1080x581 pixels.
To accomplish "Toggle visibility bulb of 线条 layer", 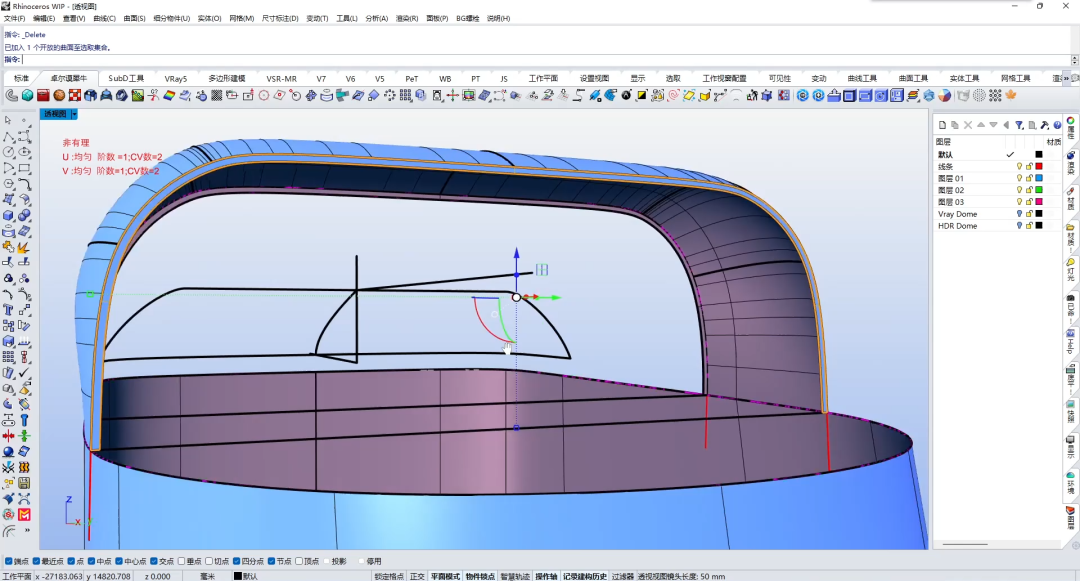I will point(1019,167).
